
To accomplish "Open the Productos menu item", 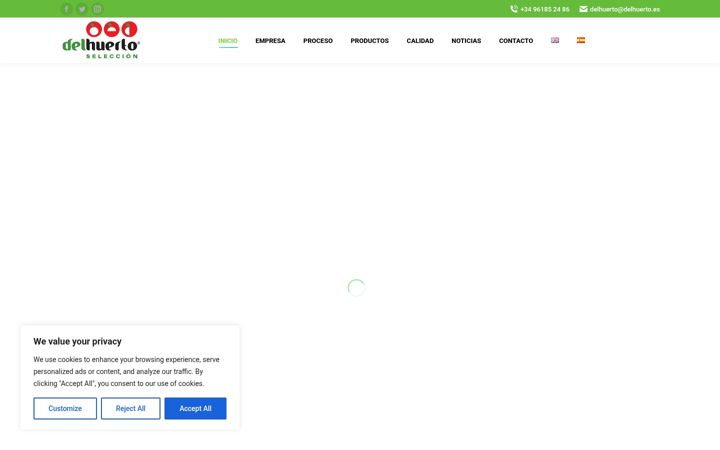I will point(369,41).
